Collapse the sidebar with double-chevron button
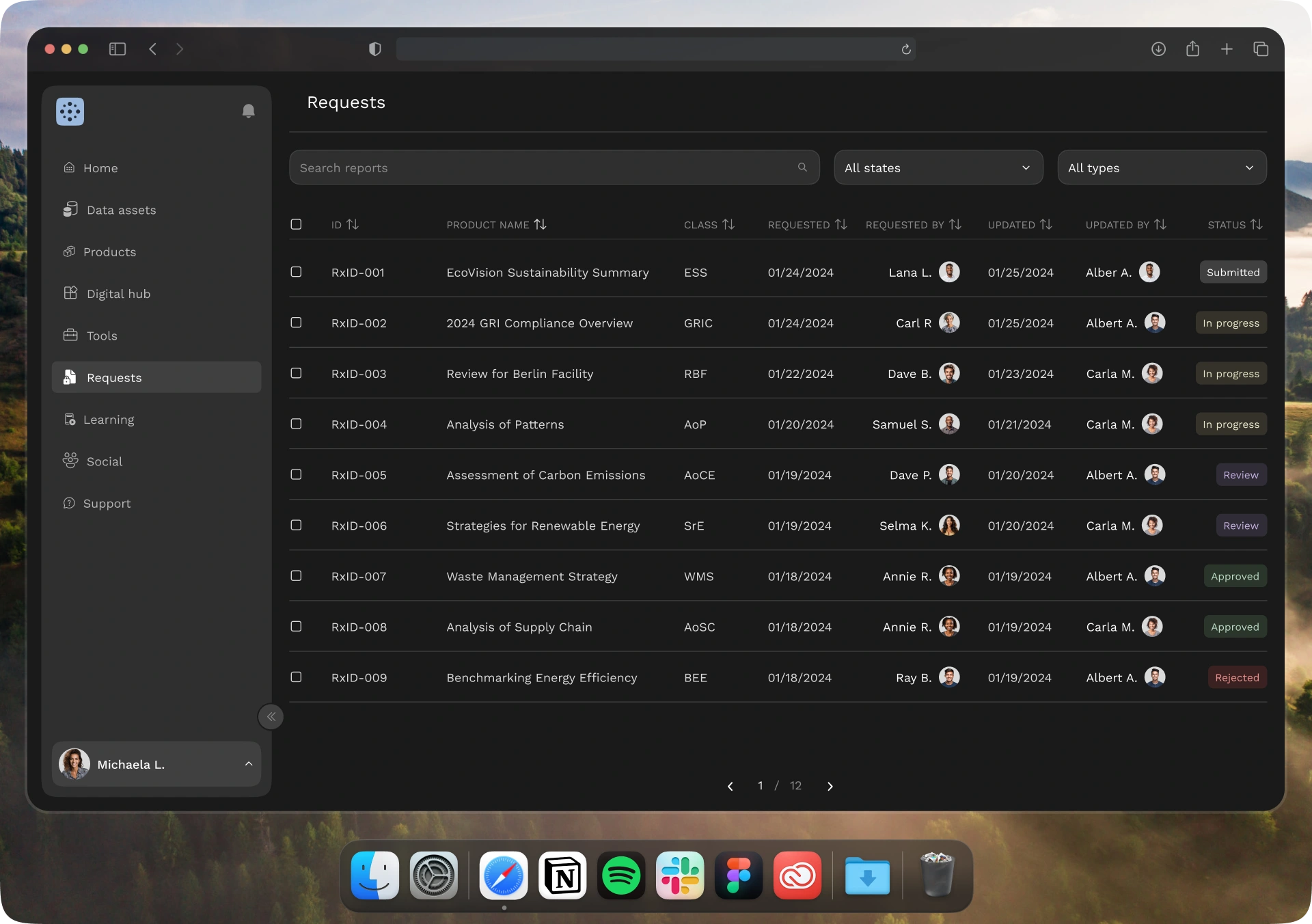 pyautogui.click(x=271, y=717)
